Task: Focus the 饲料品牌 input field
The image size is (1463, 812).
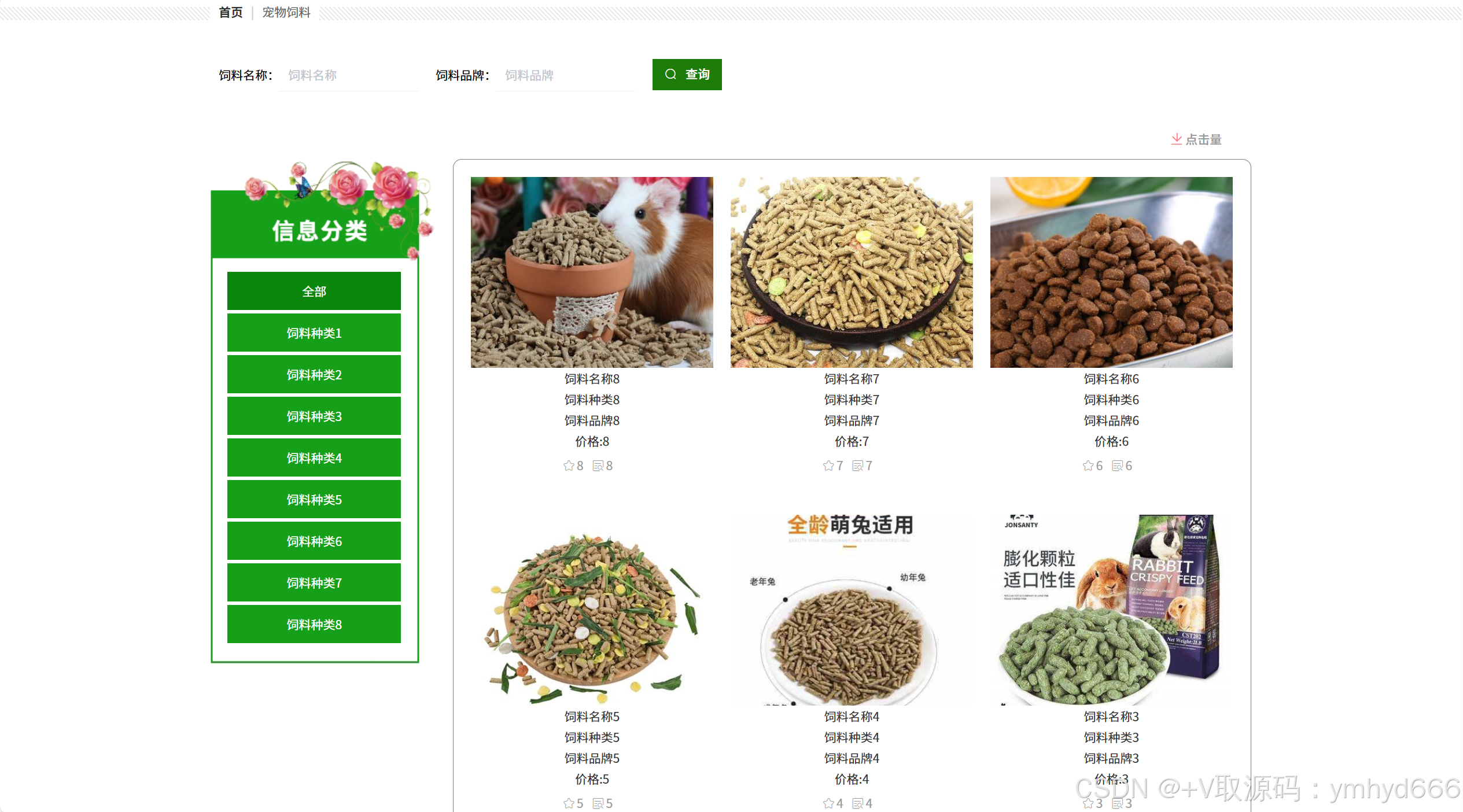Action: point(565,75)
